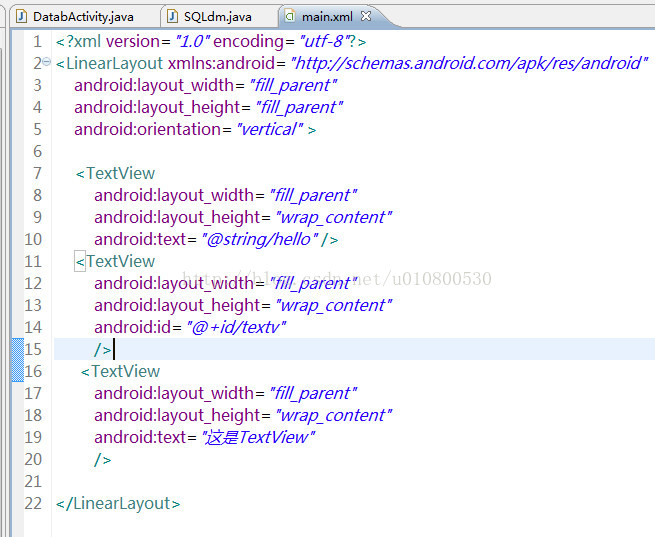Click the "utf-8" encoding value

tap(324, 41)
